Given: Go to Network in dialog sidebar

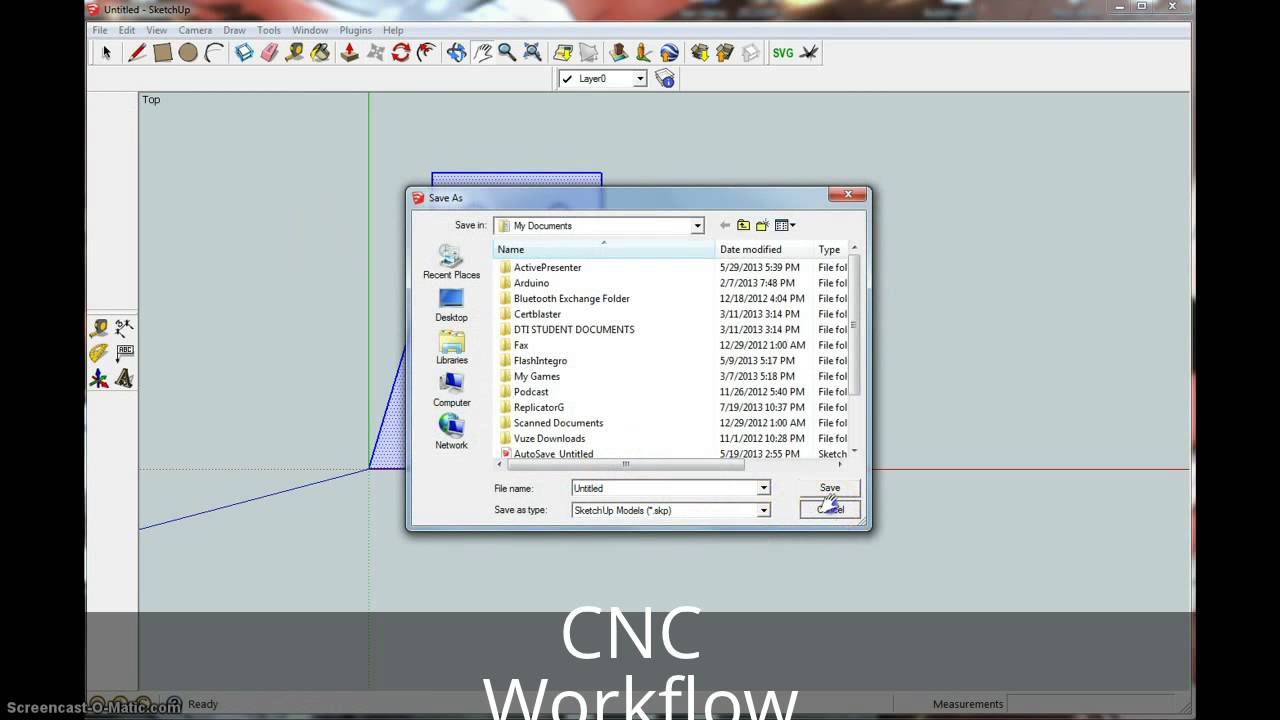Looking at the screenshot, I should (451, 432).
